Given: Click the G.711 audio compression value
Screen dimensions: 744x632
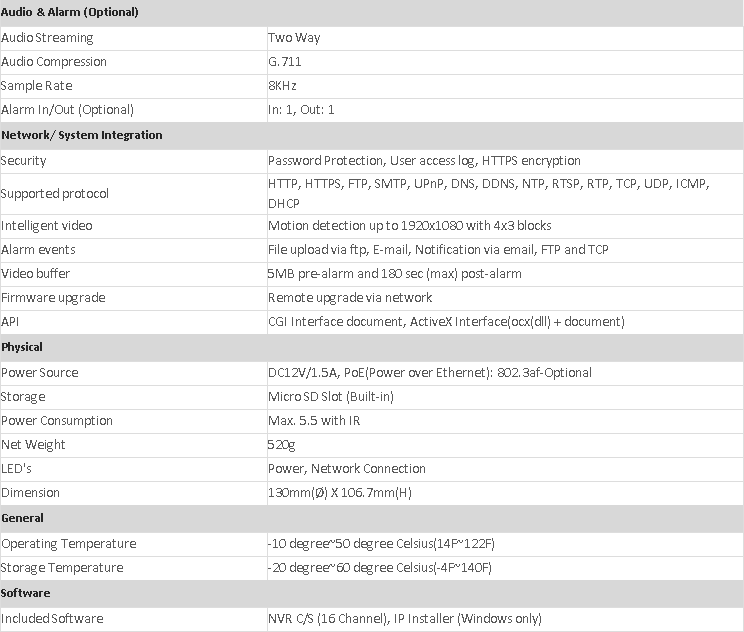Looking at the screenshot, I should 285,62.
